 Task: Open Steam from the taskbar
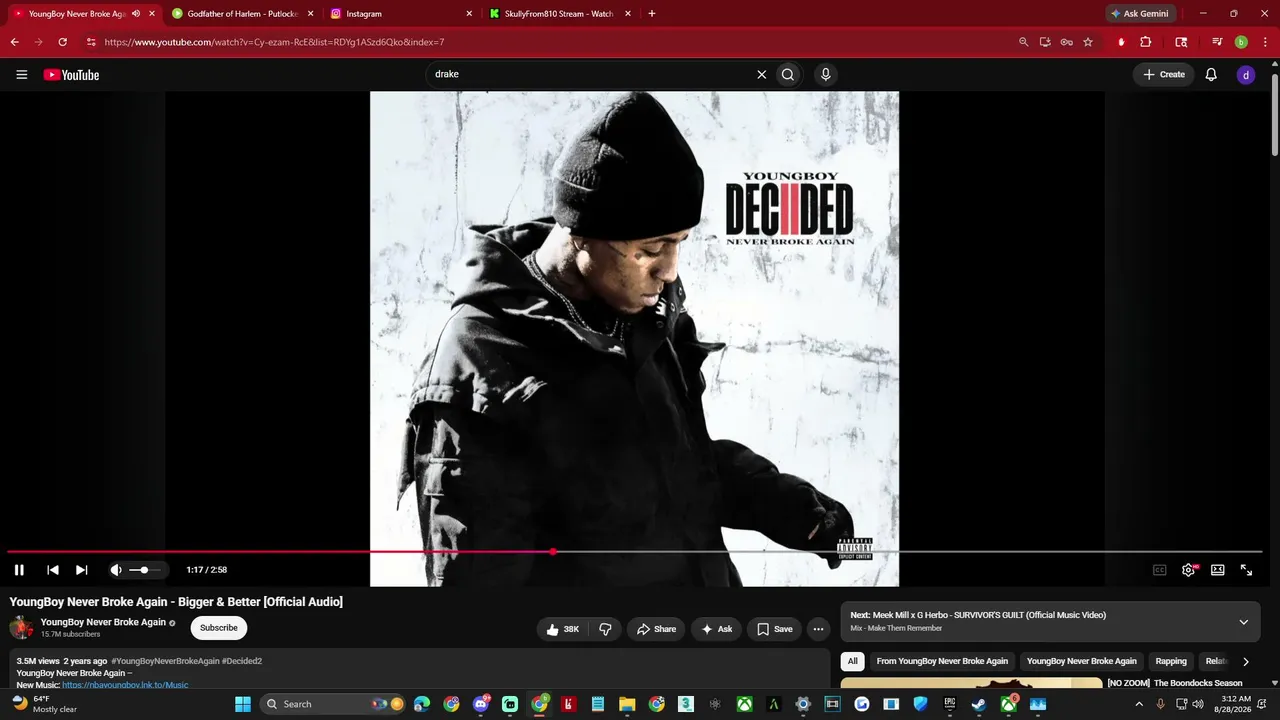pyautogui.click(x=979, y=704)
